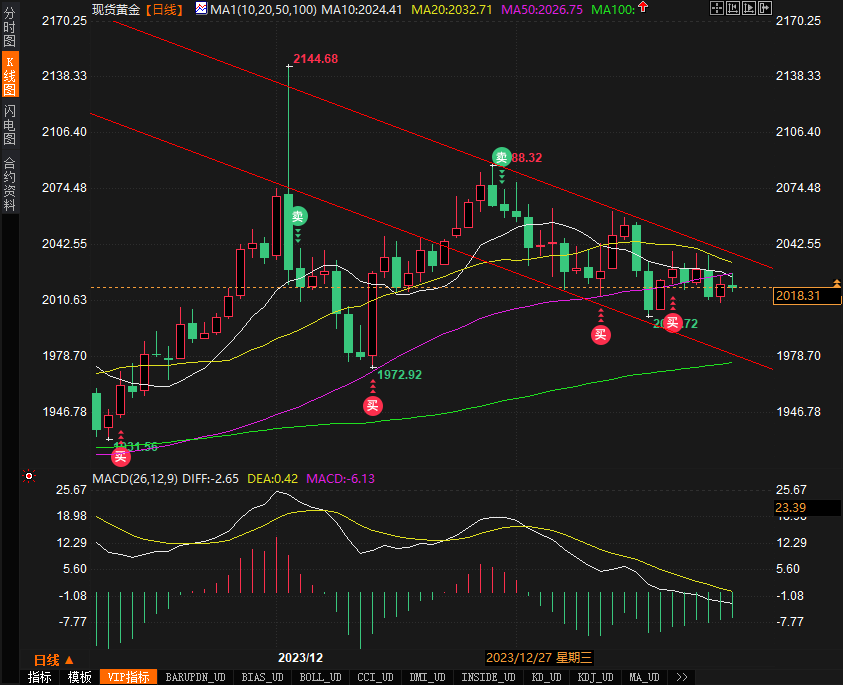Click the red sun marker left of MACD
843x685 pixels.
click(x=29, y=476)
